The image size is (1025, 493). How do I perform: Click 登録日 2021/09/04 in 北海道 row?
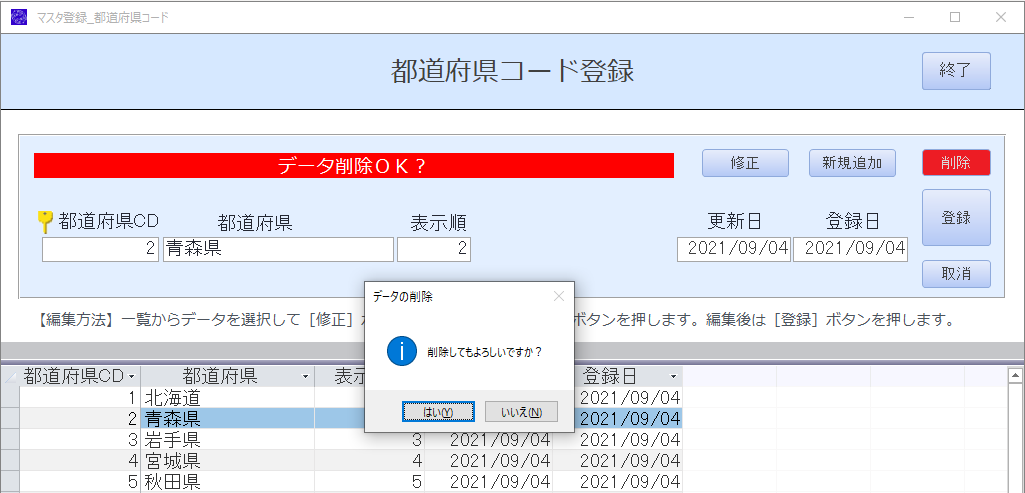pyautogui.click(x=630, y=398)
